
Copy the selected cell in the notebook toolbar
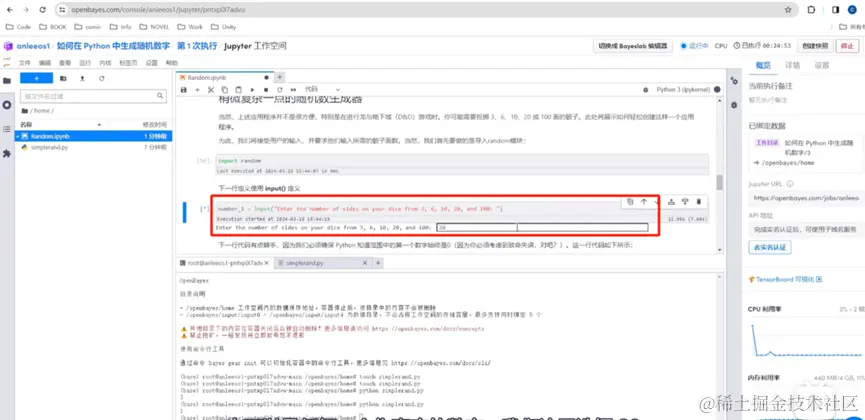pos(225,89)
